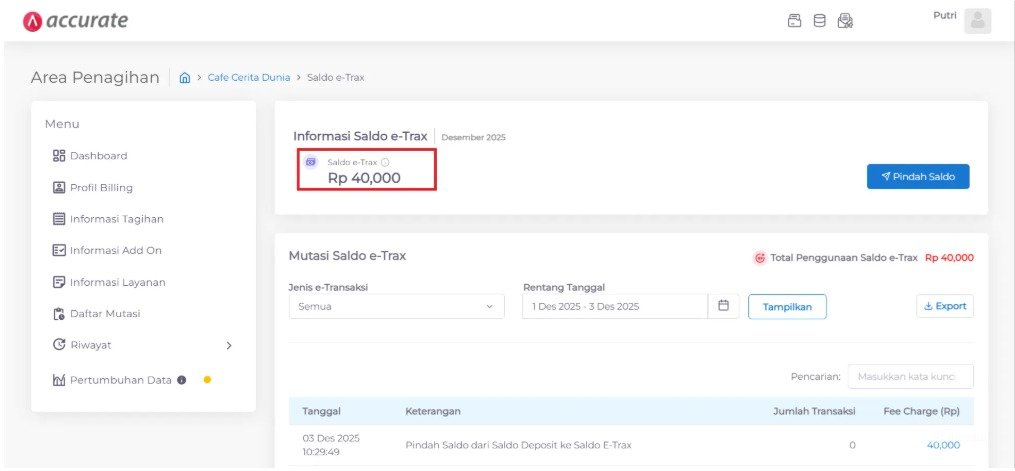
Task: Click the Total Penggunaan Saldo icon
Action: [x=760, y=257]
